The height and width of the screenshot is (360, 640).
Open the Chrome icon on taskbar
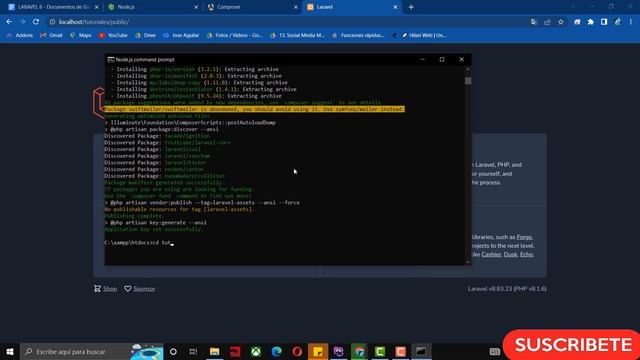[x=359, y=351]
